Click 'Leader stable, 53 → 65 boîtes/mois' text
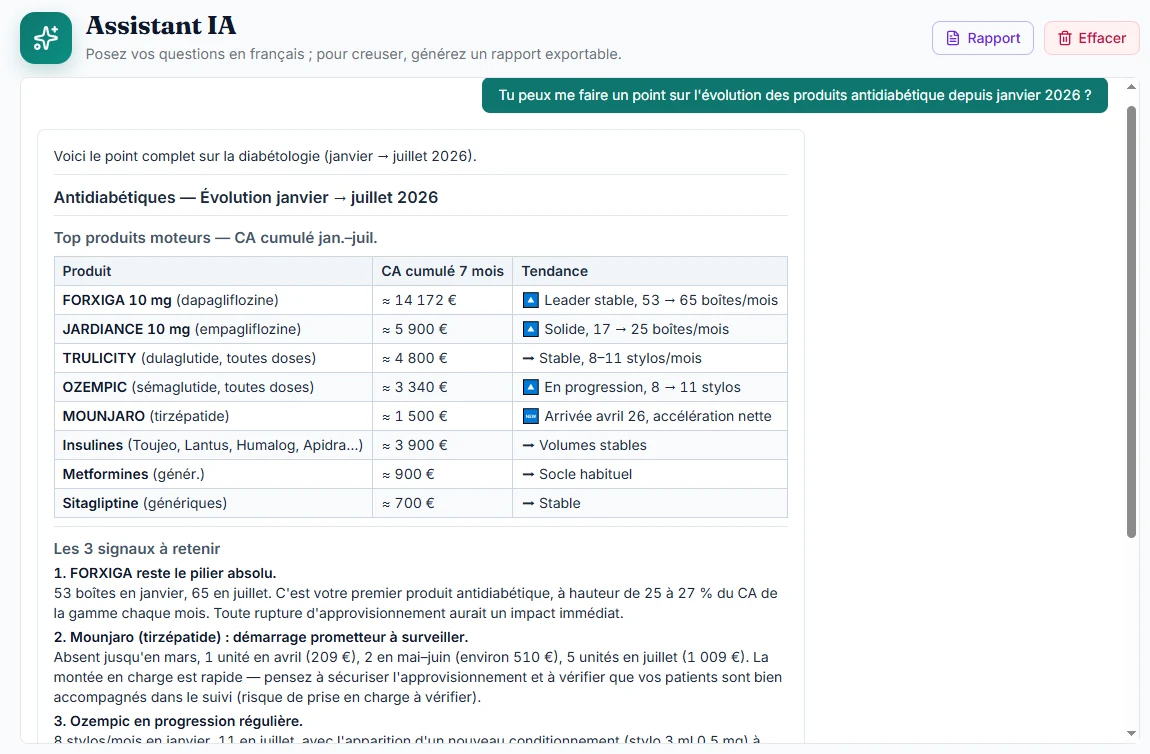This screenshot has height=754, width=1150. 661,300
